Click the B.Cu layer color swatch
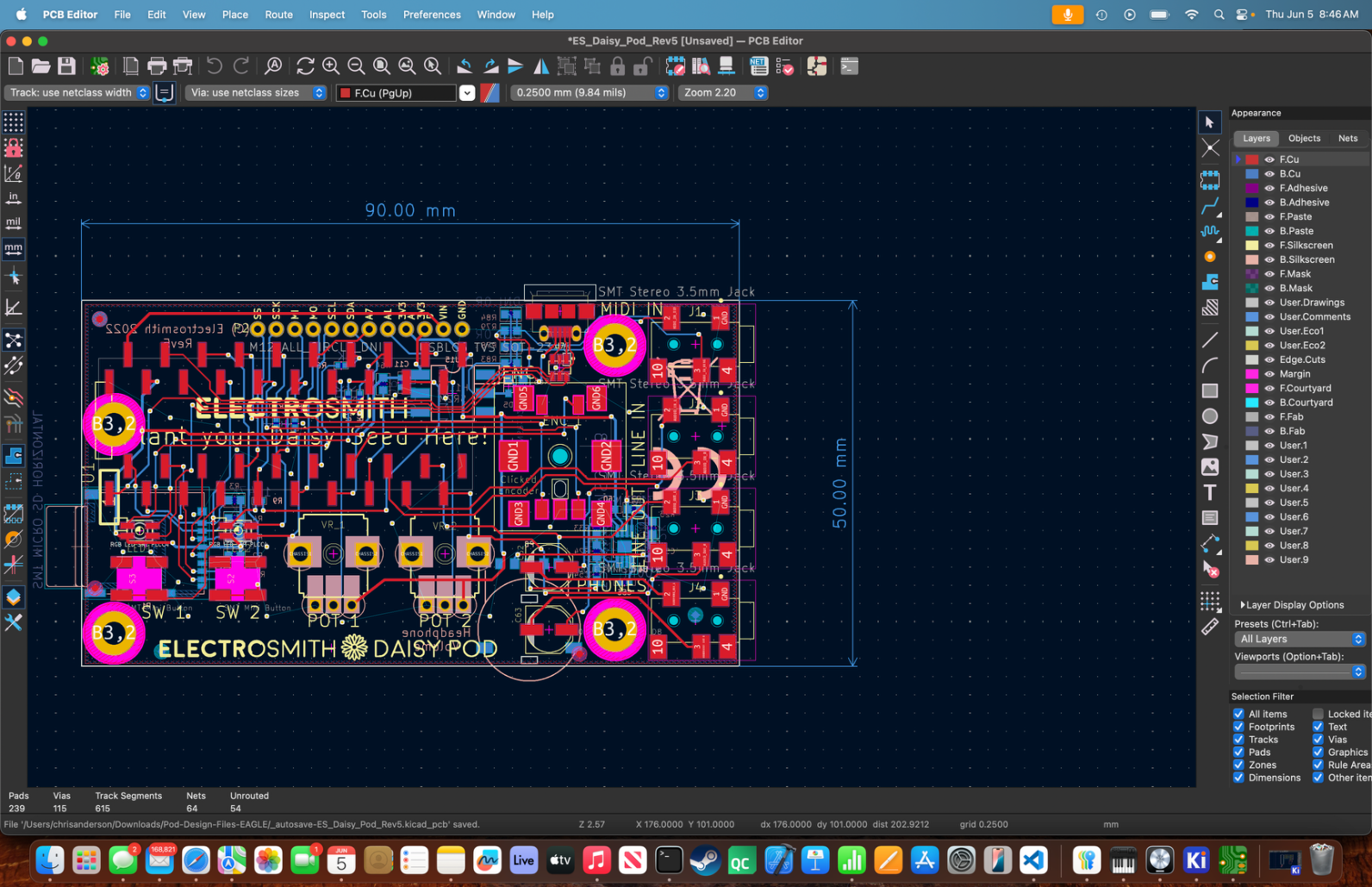The width and height of the screenshot is (1372, 887). 1251,173
